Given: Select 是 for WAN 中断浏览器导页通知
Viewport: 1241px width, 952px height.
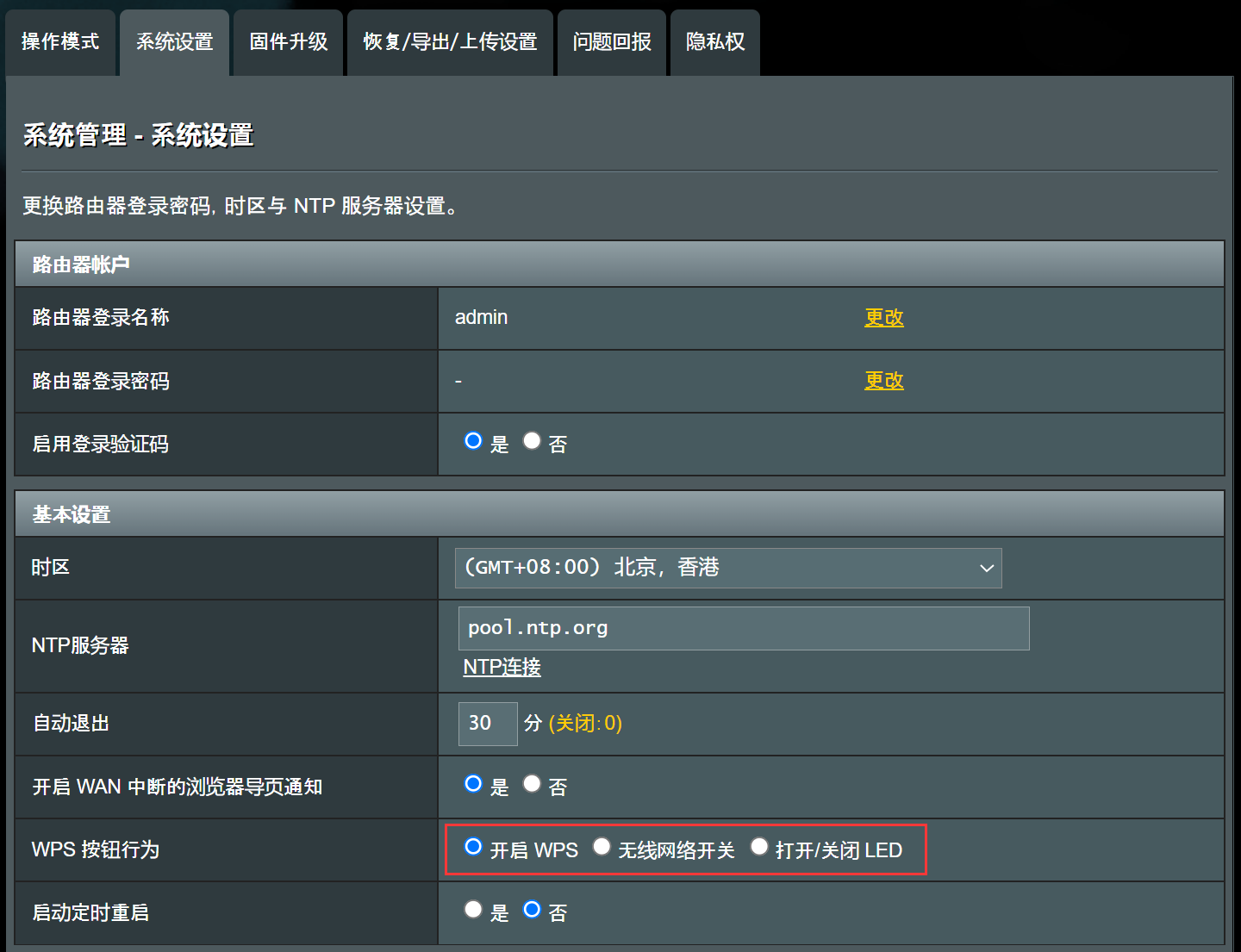Looking at the screenshot, I should [473, 784].
